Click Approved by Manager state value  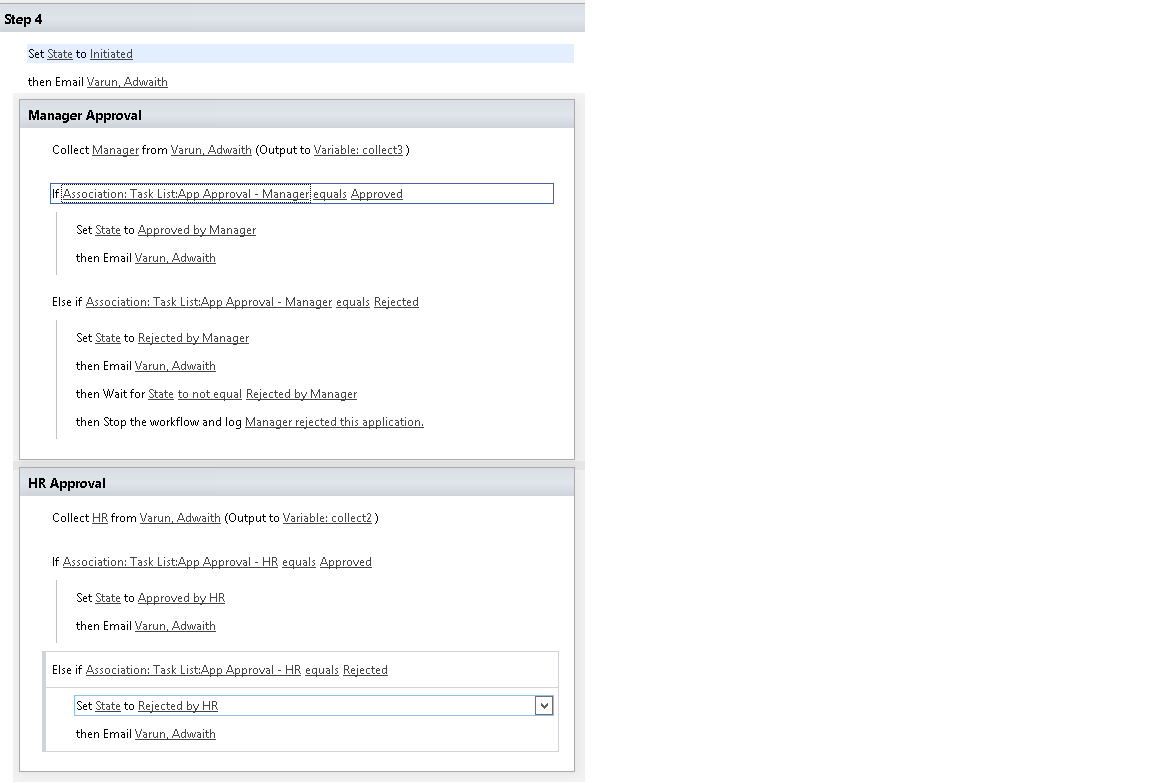196,229
